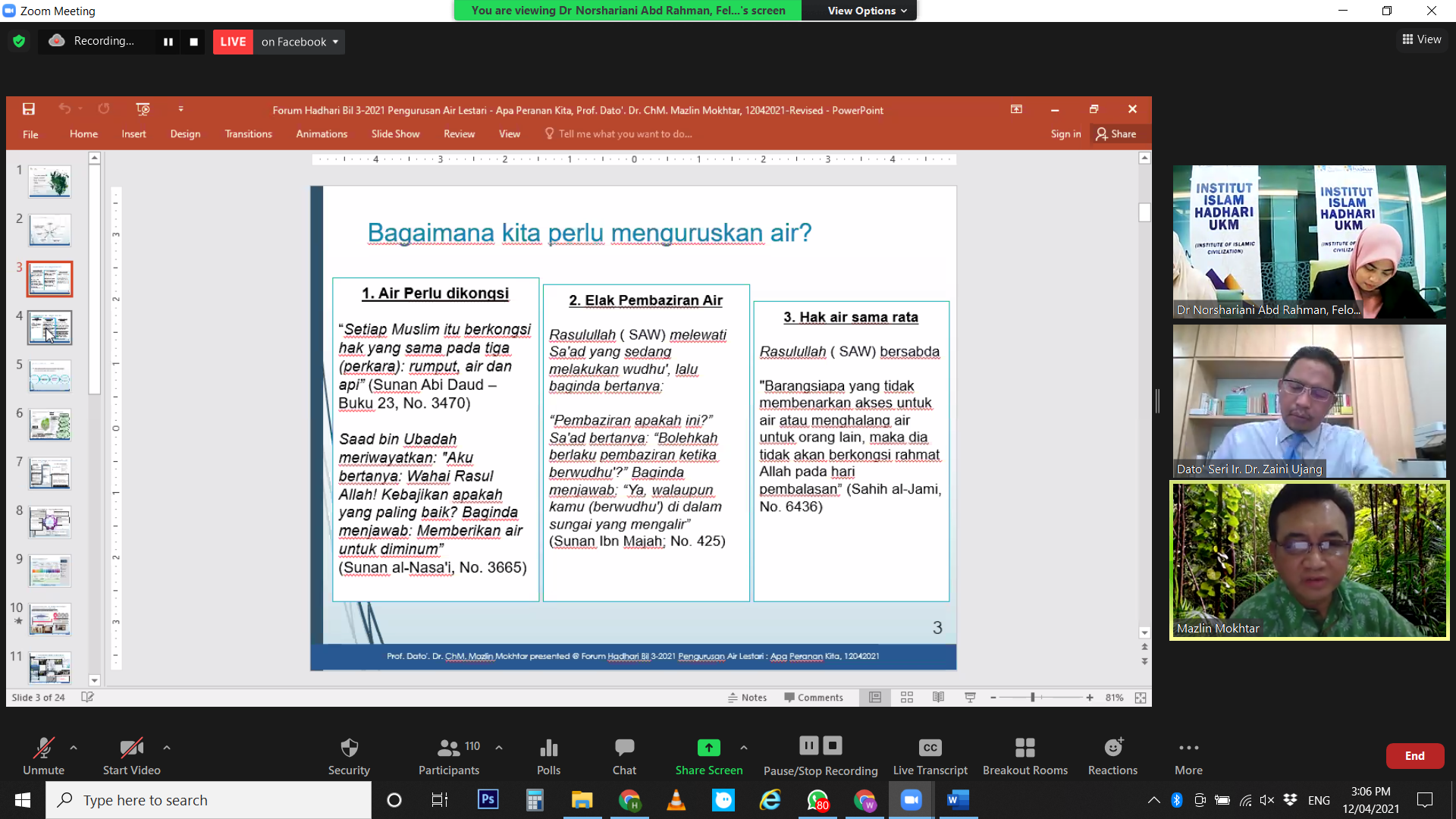Click the Share Screen button

pos(708,756)
